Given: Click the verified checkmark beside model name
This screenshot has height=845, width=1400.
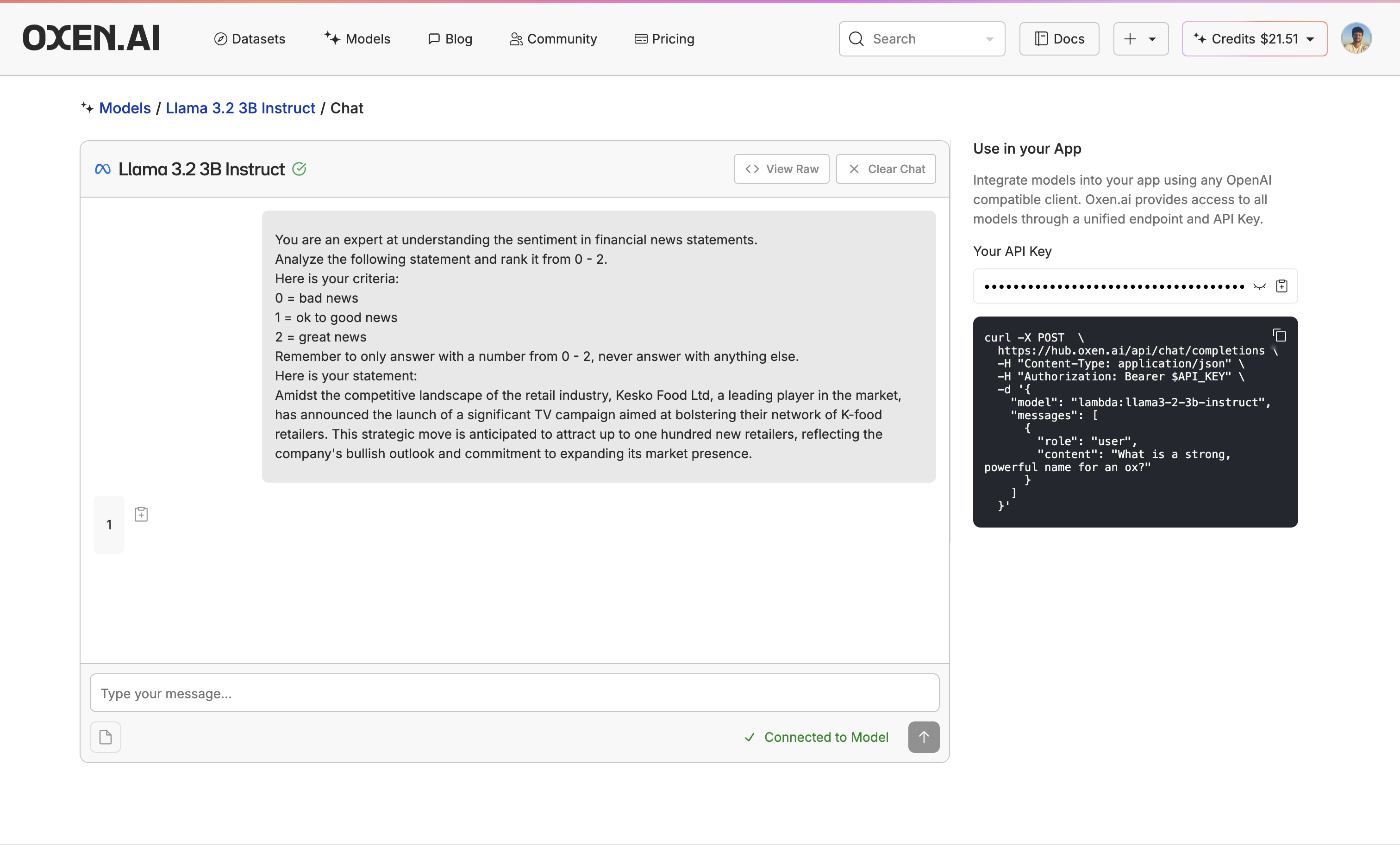Looking at the screenshot, I should 299,169.
